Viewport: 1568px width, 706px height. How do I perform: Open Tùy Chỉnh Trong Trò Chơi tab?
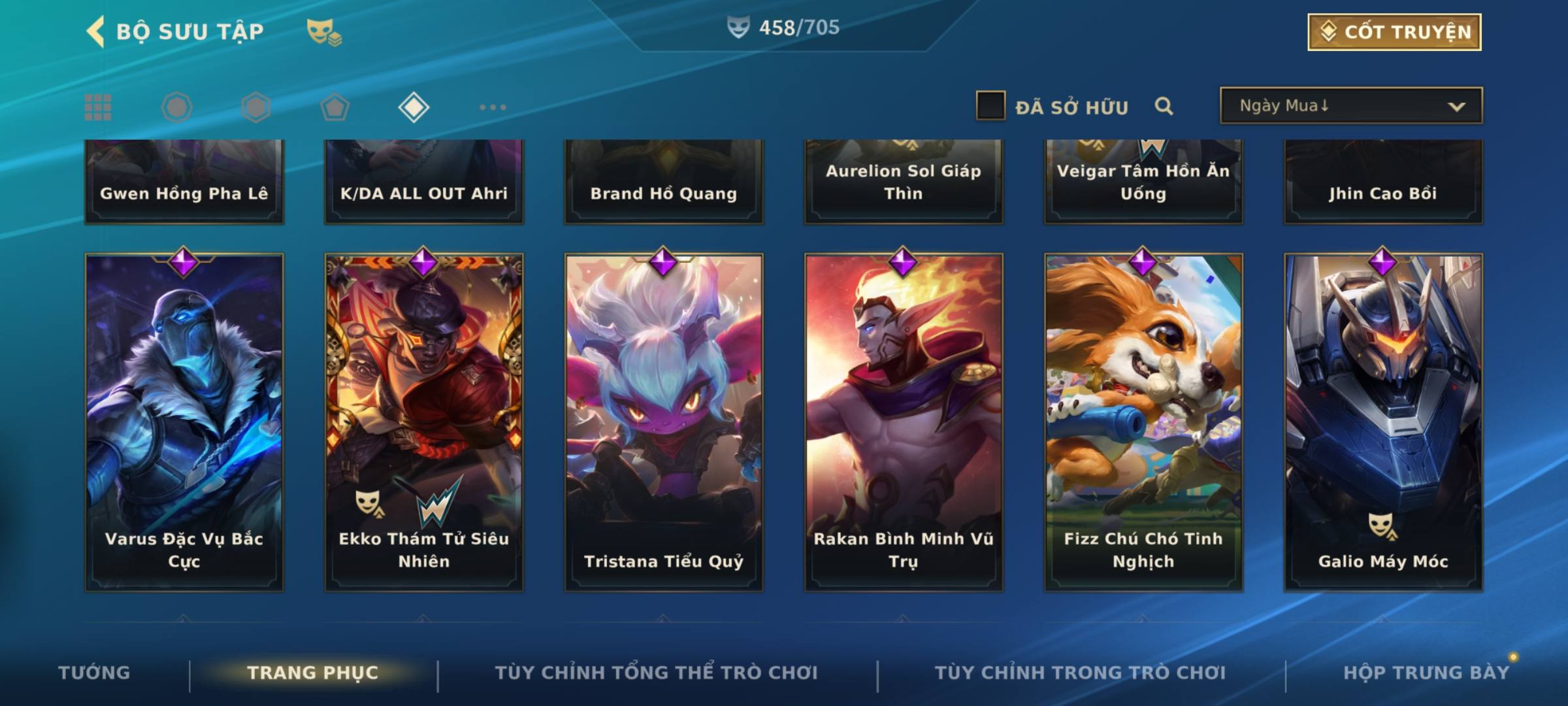point(1080,672)
